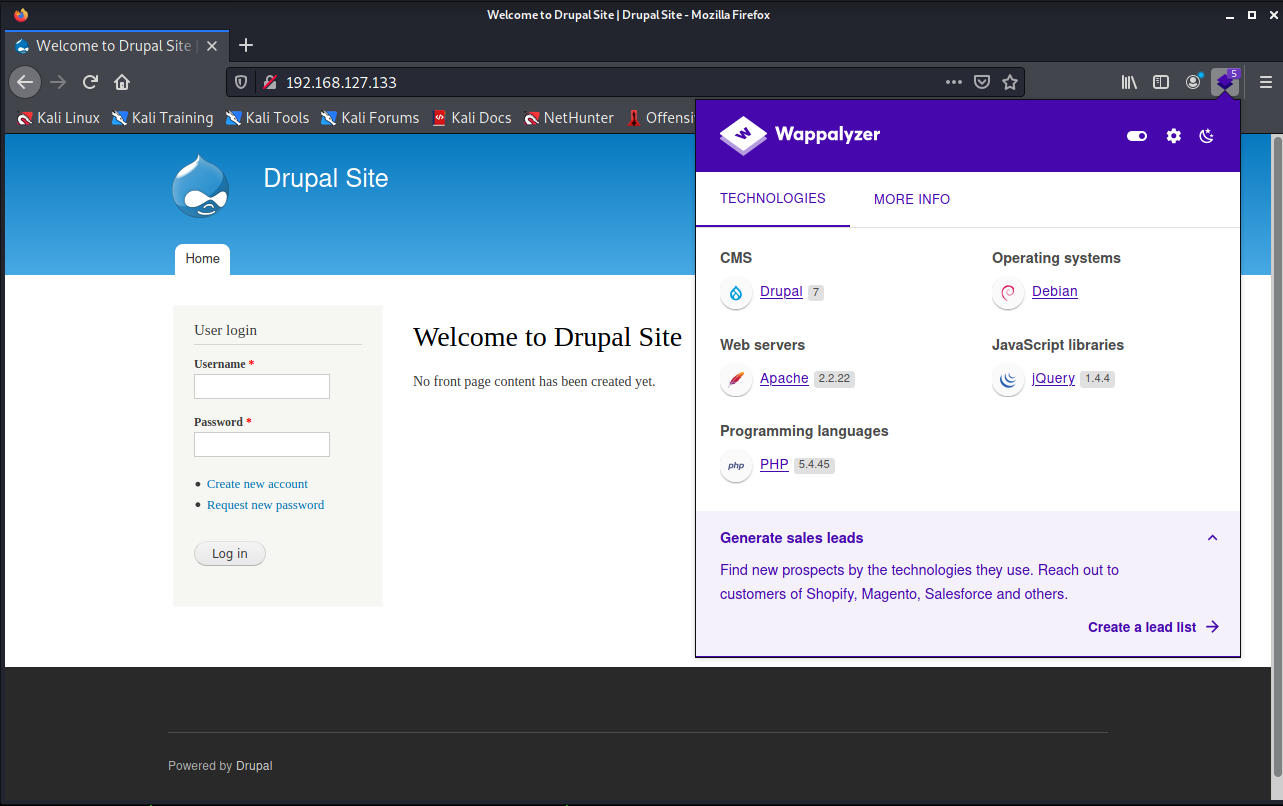Select the Home tab on Drupal site
Screen dimensions: 1283x806
(202, 259)
